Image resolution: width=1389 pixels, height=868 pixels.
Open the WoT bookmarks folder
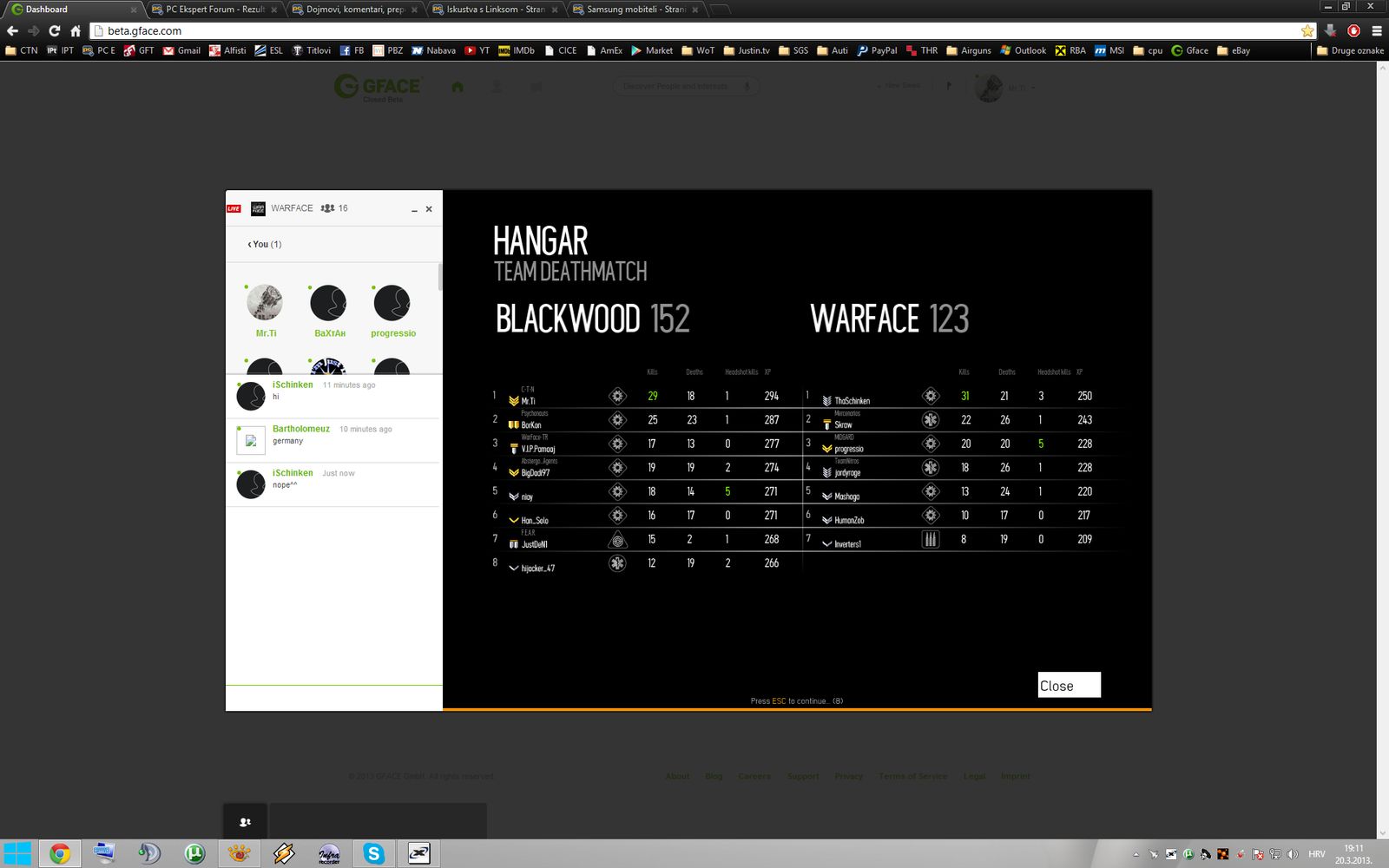tap(698, 50)
